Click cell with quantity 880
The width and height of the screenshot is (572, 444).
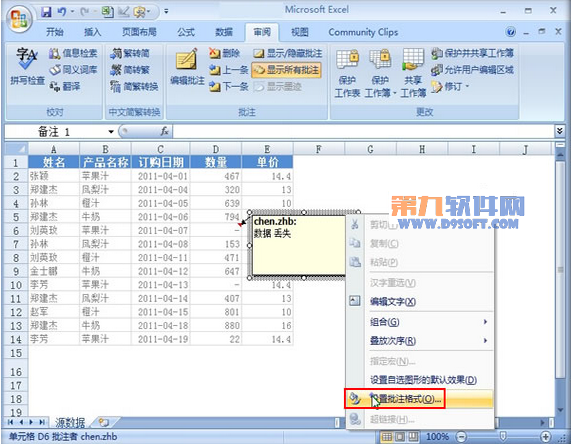[216, 325]
